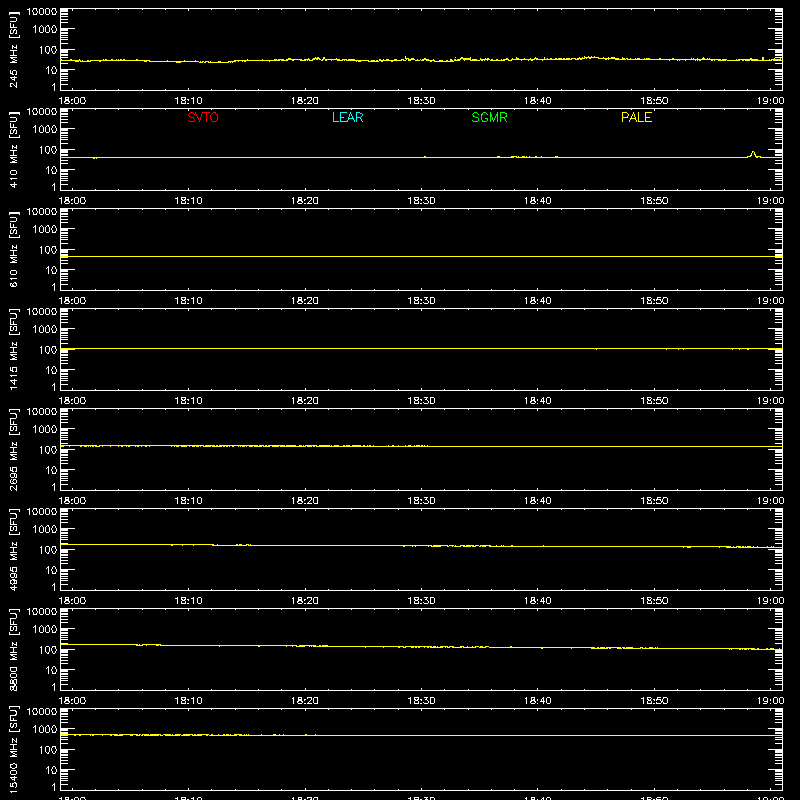Click the 245 MHz [SFU] axis title
The width and height of the screenshot is (800, 800).
coord(14,49)
